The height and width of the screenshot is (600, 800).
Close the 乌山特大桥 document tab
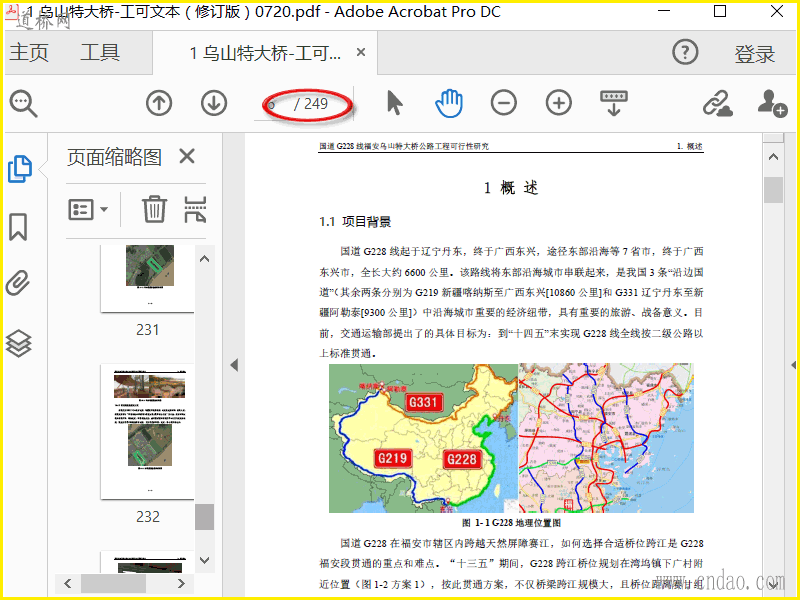361,52
